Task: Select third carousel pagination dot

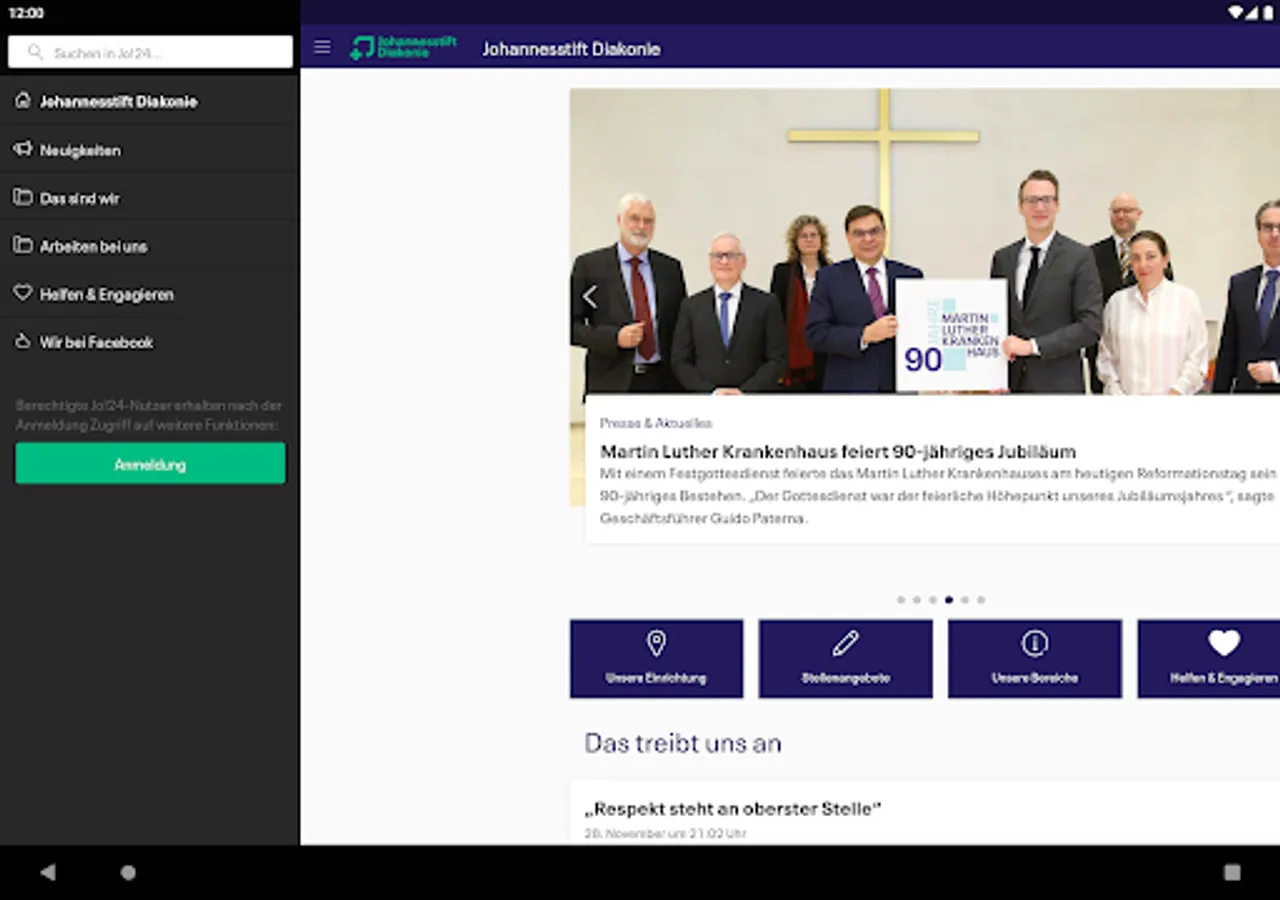Action: (933, 600)
